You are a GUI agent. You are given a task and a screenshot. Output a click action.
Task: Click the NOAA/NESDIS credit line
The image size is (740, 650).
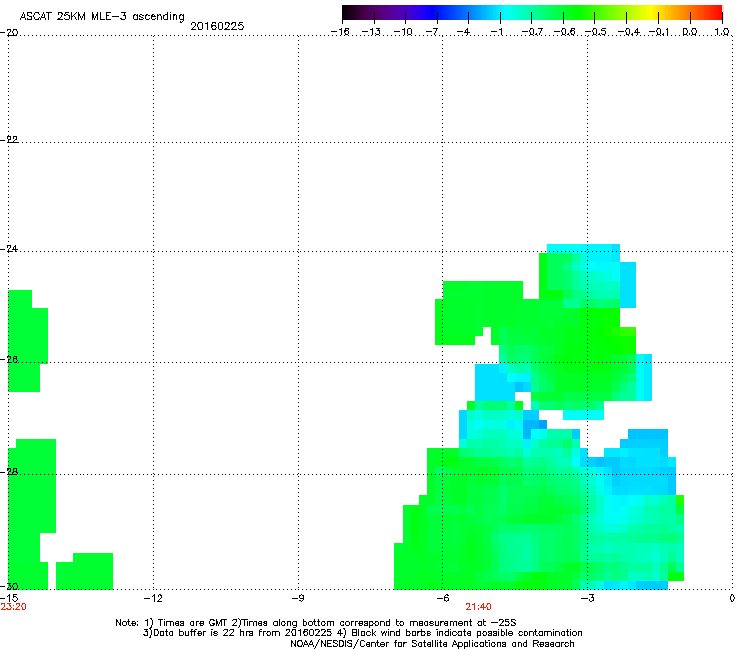coord(432,644)
